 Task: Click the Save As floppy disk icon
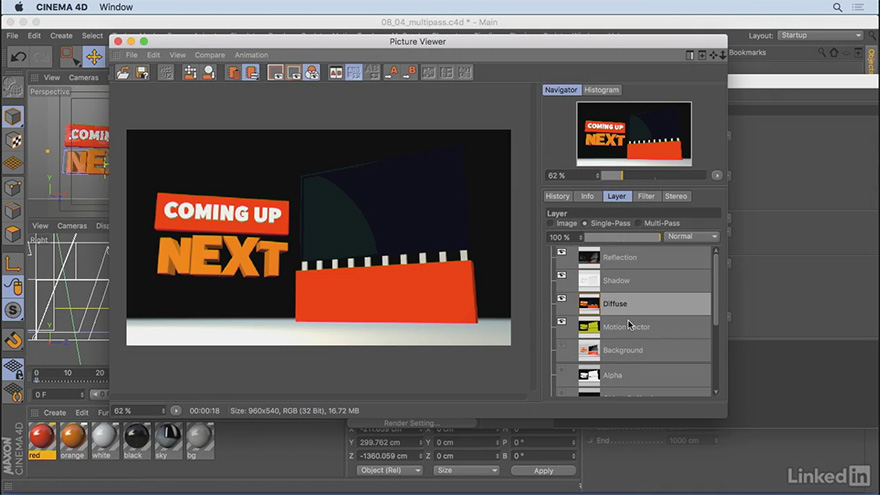point(142,72)
